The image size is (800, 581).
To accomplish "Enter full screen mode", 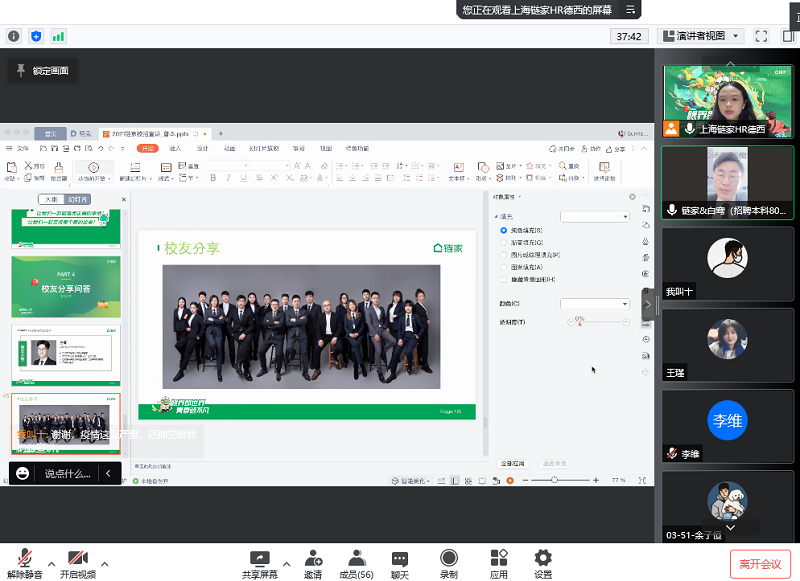I will [761, 36].
